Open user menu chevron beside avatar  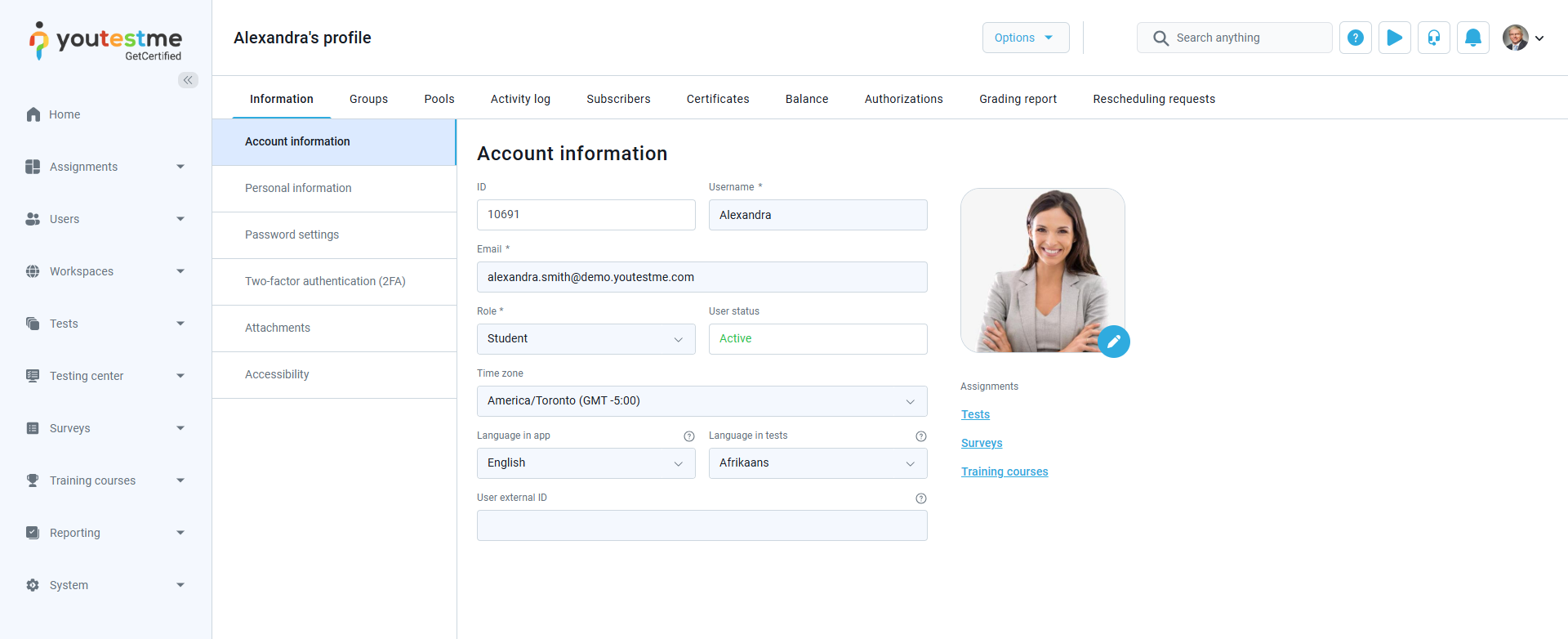pos(1539,38)
